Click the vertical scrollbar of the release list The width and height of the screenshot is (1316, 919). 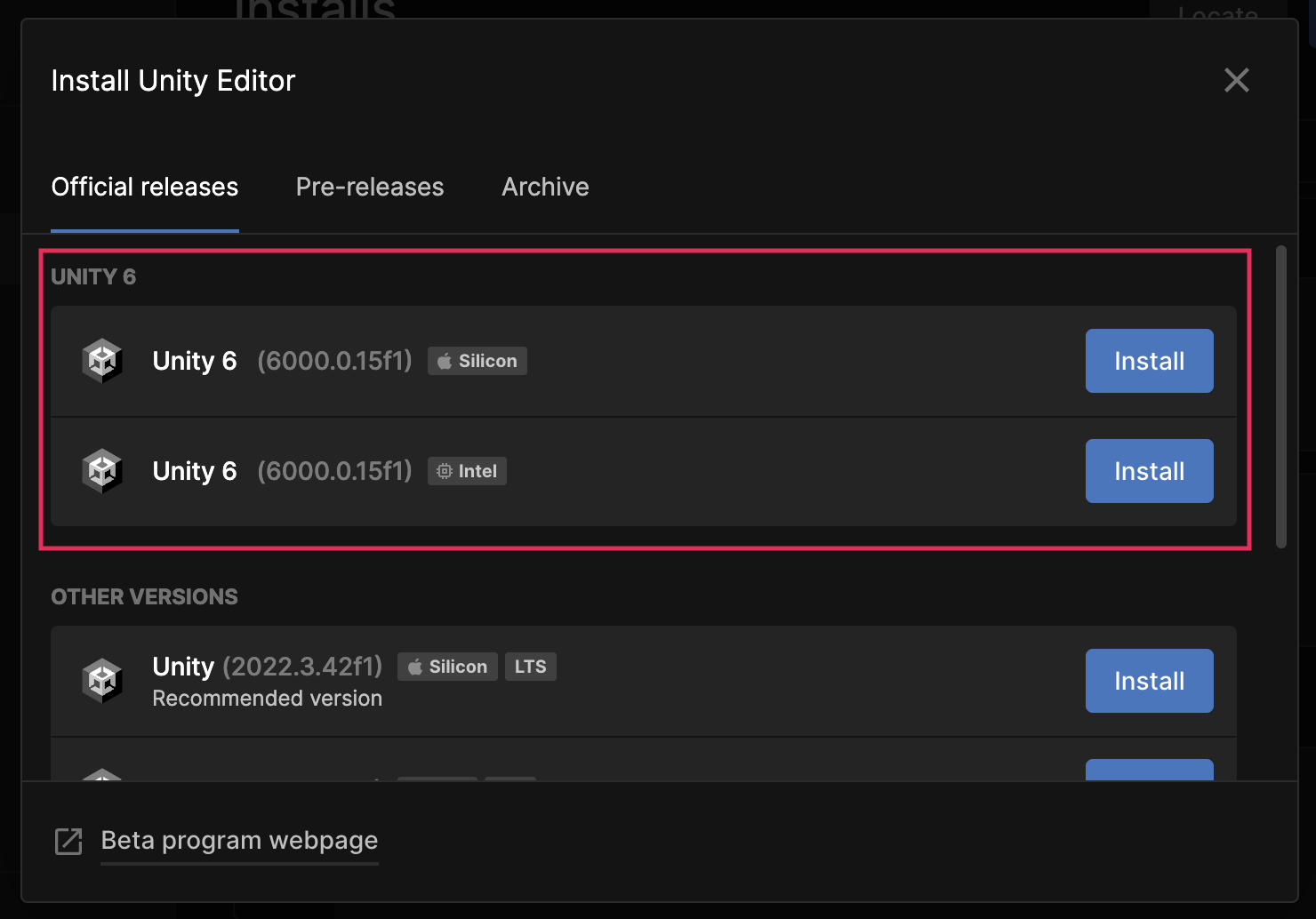(1280, 396)
